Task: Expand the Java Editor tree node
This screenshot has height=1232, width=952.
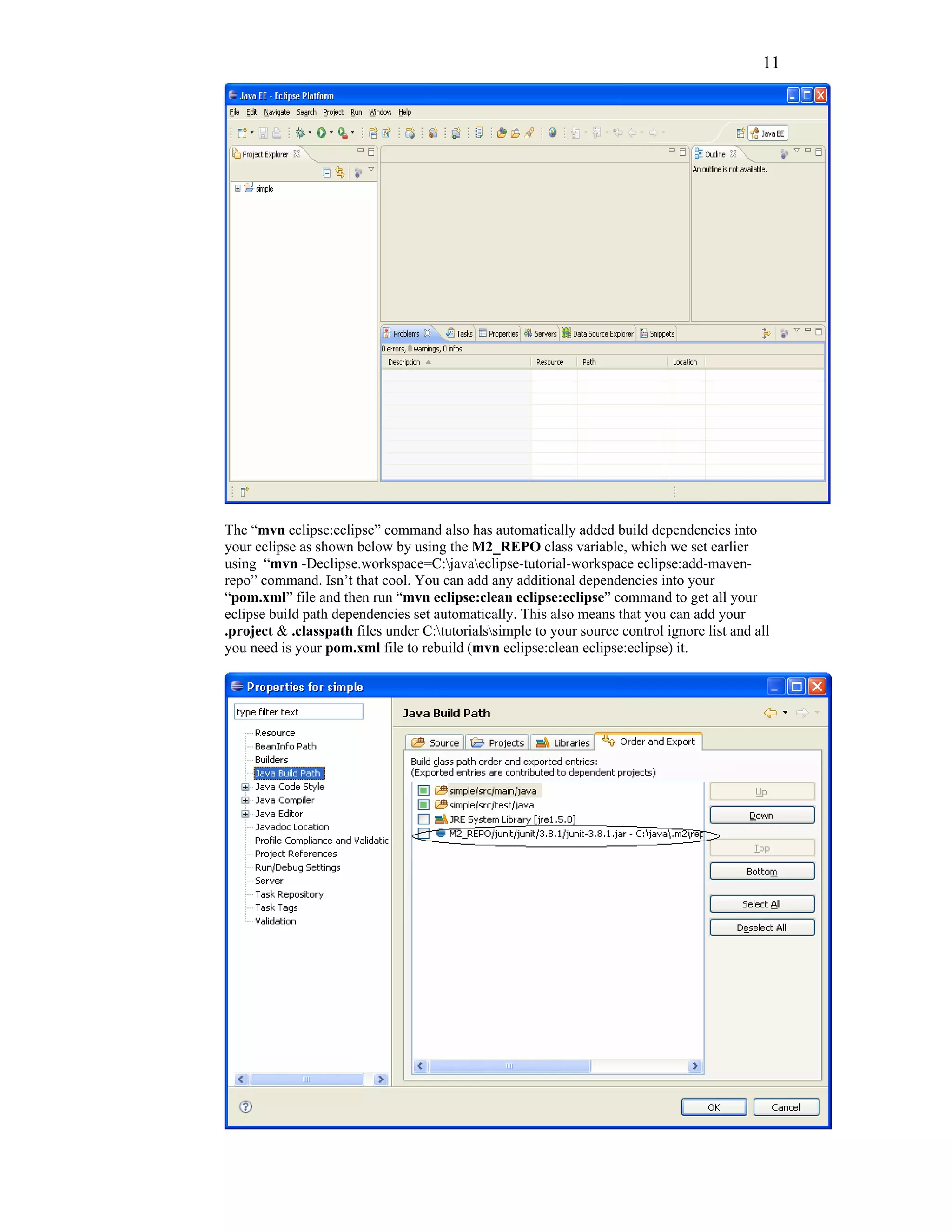Action: [245, 814]
